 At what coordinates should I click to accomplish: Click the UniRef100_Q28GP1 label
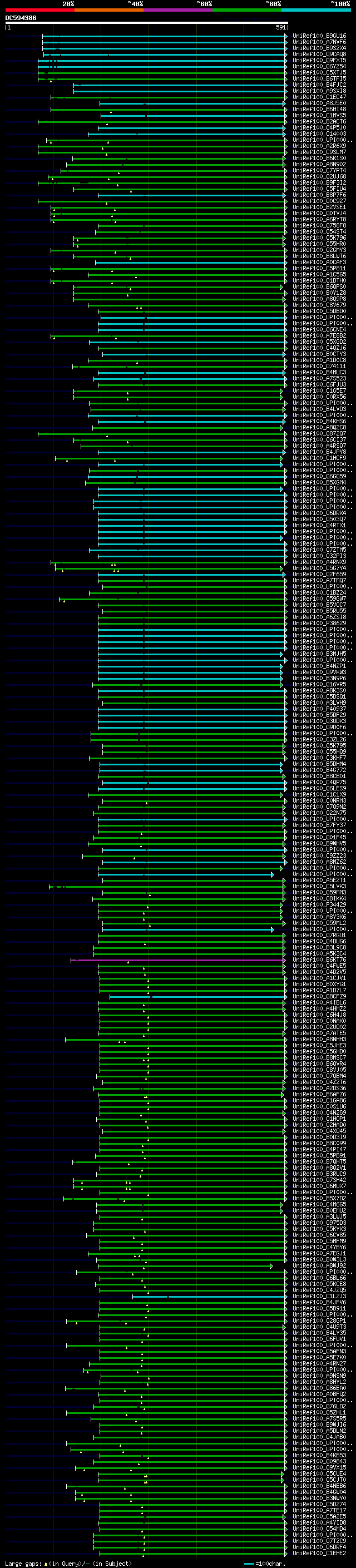point(319,1321)
